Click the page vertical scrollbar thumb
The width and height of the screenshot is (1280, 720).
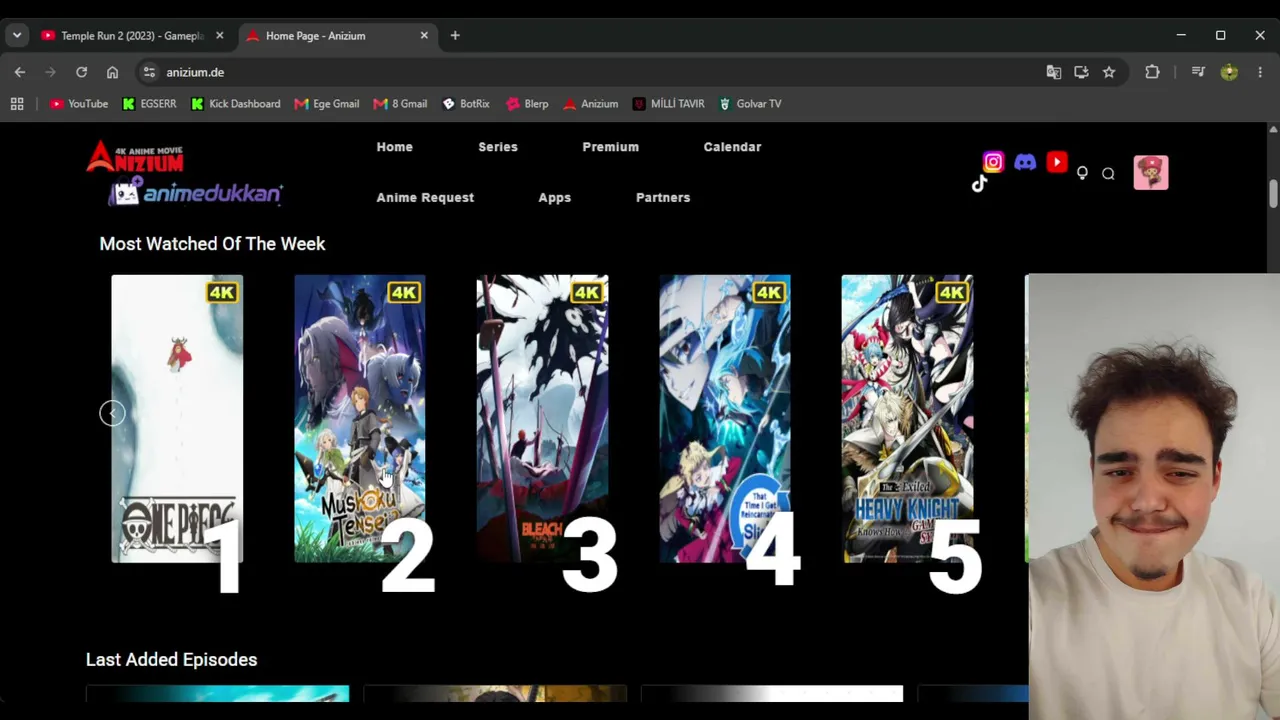coord(1273,192)
